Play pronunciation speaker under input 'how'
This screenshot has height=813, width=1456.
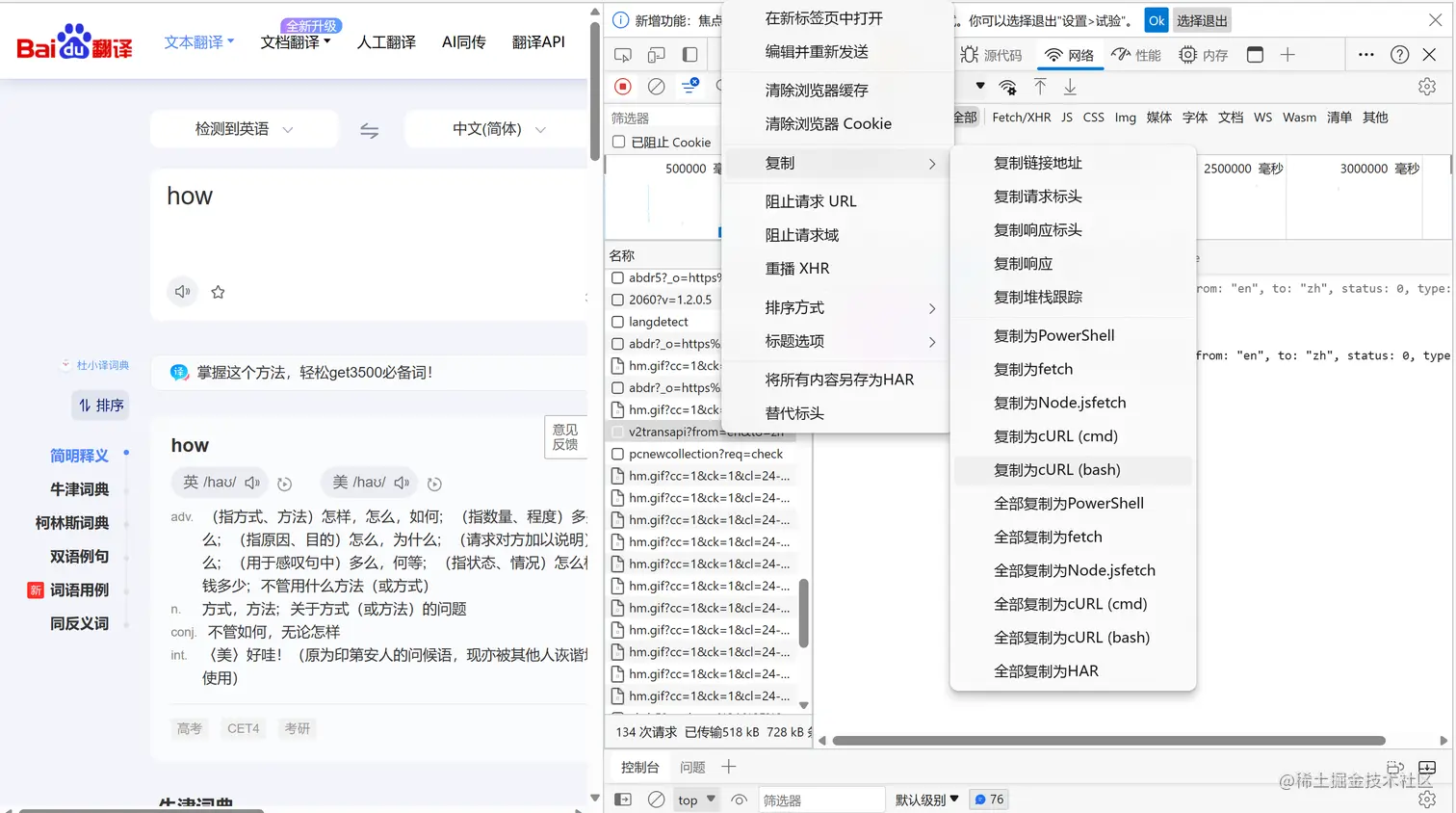[182, 291]
